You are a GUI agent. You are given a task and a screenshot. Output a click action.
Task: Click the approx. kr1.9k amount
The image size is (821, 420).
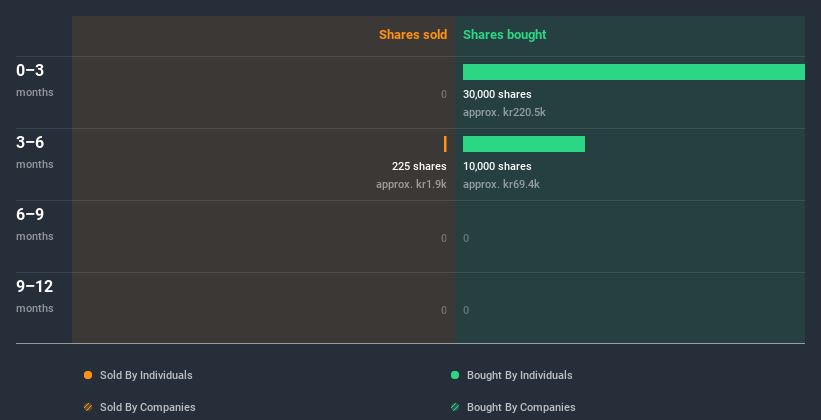click(411, 184)
